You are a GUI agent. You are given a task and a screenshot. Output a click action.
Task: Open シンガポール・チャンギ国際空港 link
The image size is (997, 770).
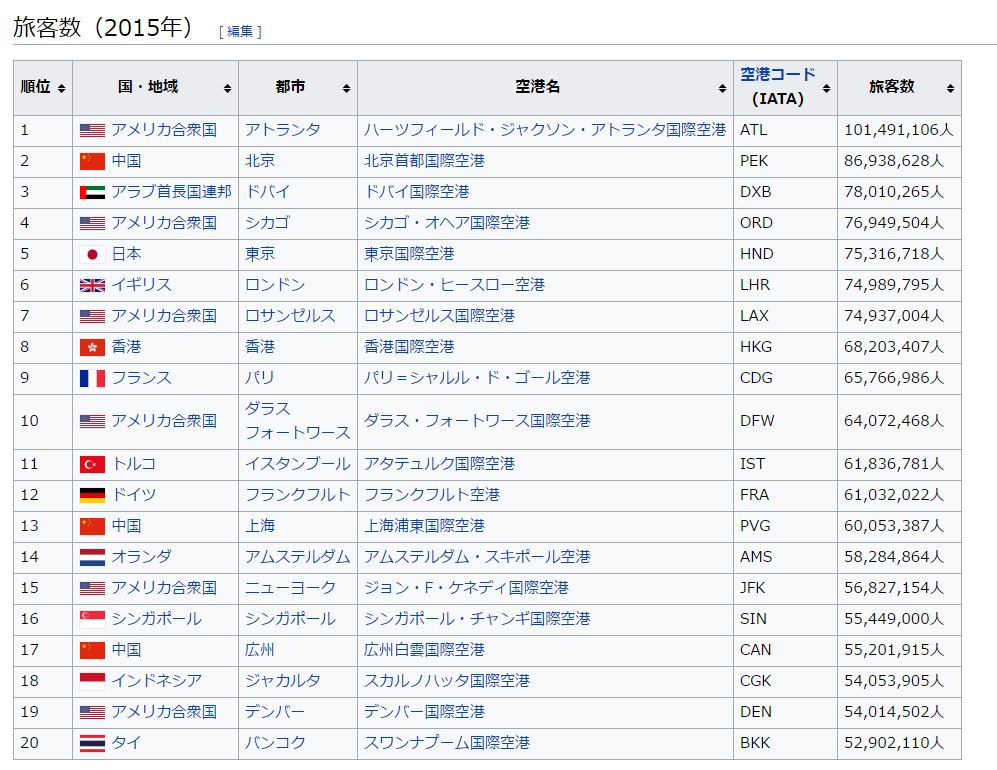pos(477,619)
